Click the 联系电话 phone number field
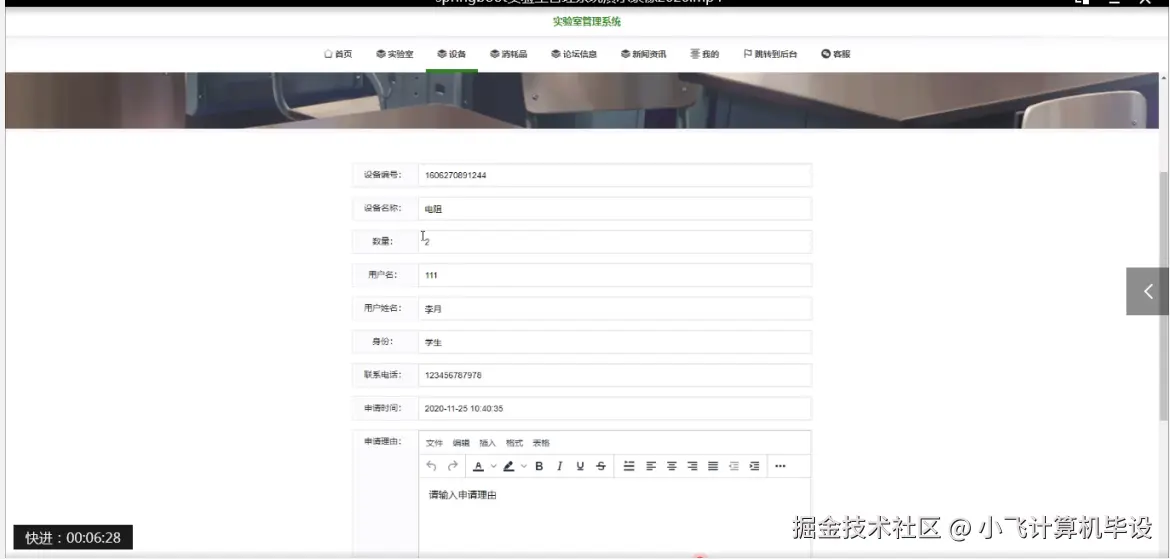Image resolution: width=1170 pixels, height=559 pixels. pos(615,375)
